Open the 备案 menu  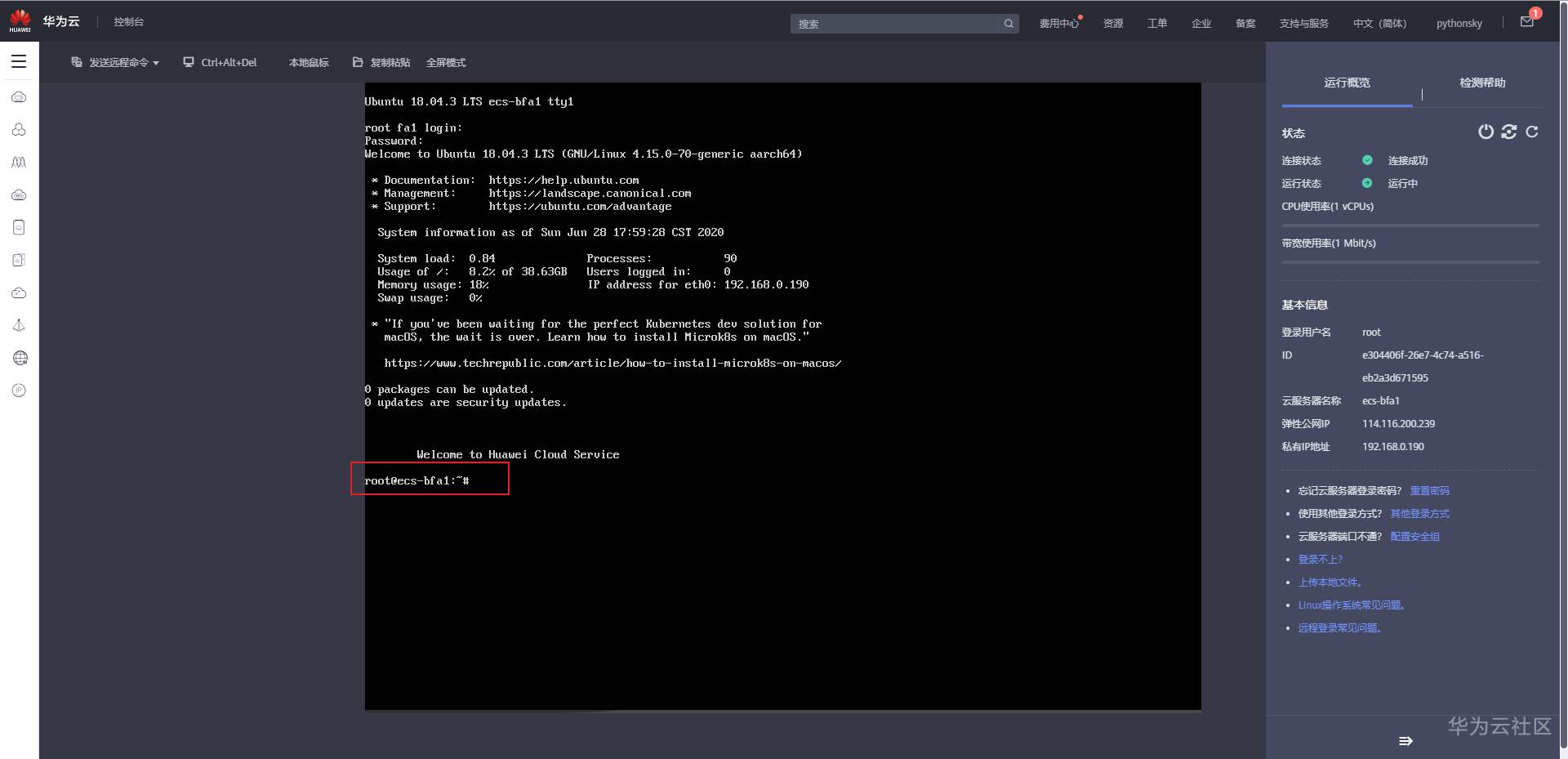(1245, 24)
